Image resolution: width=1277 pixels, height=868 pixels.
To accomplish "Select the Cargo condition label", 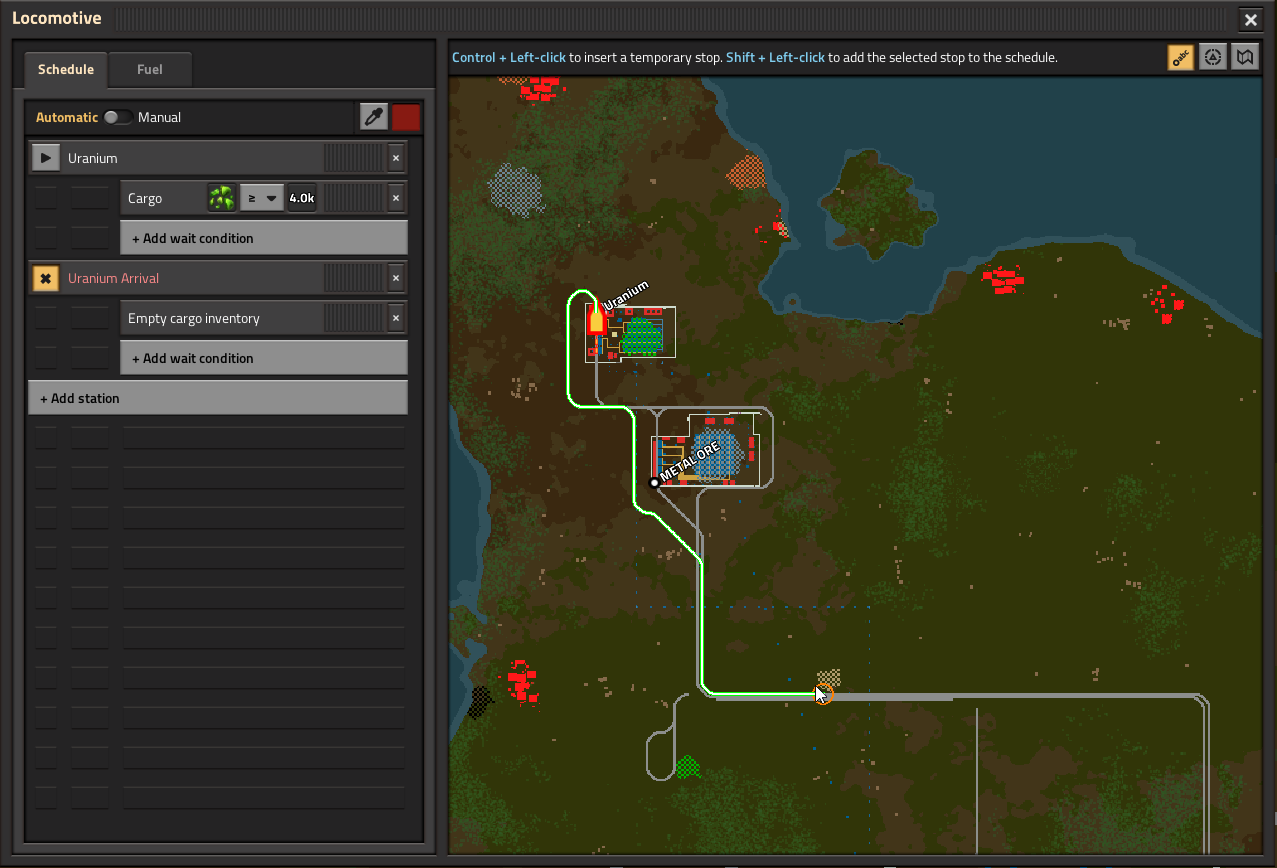I will tap(145, 198).
